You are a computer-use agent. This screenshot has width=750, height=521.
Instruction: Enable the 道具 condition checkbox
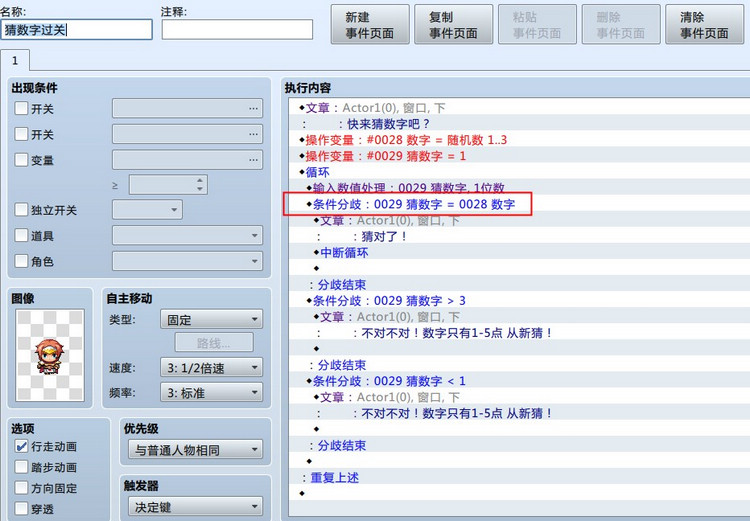(x=21, y=235)
